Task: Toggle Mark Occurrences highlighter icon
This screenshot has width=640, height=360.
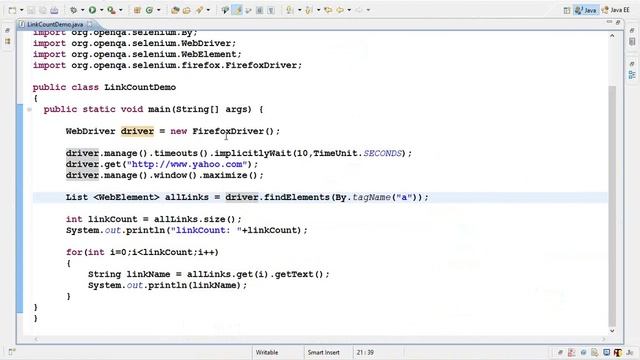Action: click(x=237, y=10)
